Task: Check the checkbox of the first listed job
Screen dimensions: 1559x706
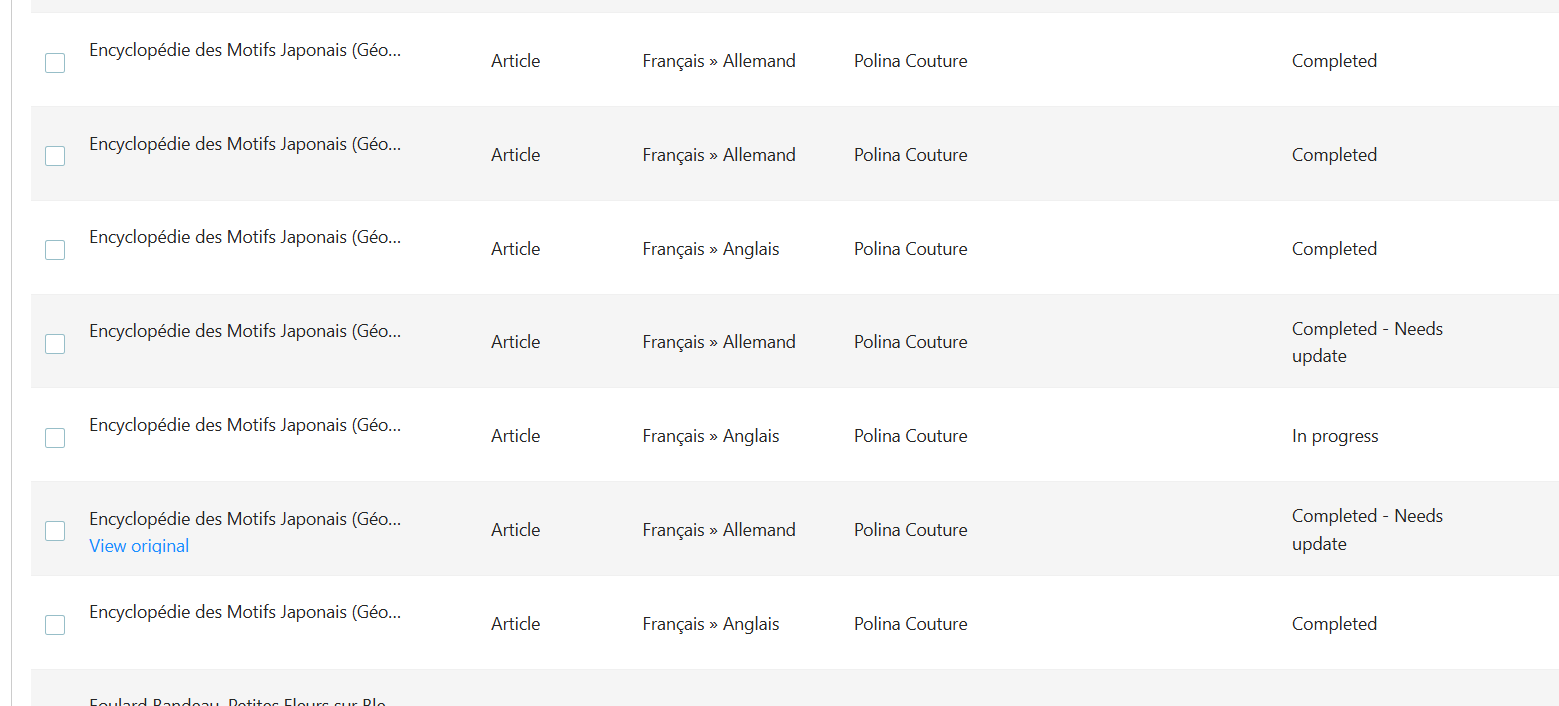Action: (x=55, y=63)
